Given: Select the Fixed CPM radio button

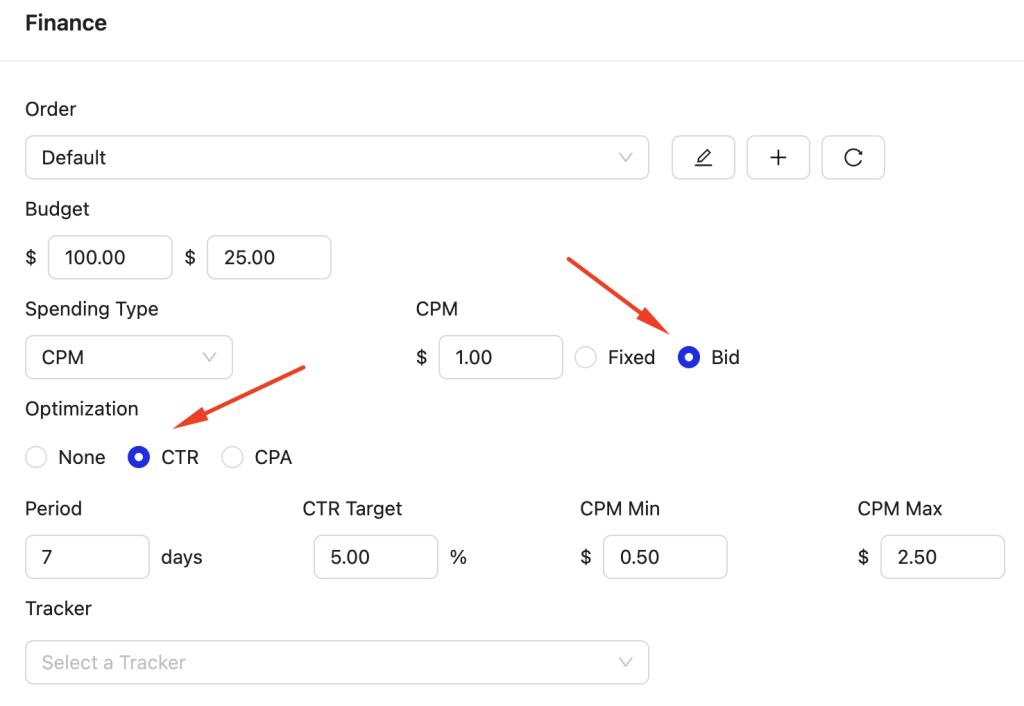Looking at the screenshot, I should (x=586, y=357).
